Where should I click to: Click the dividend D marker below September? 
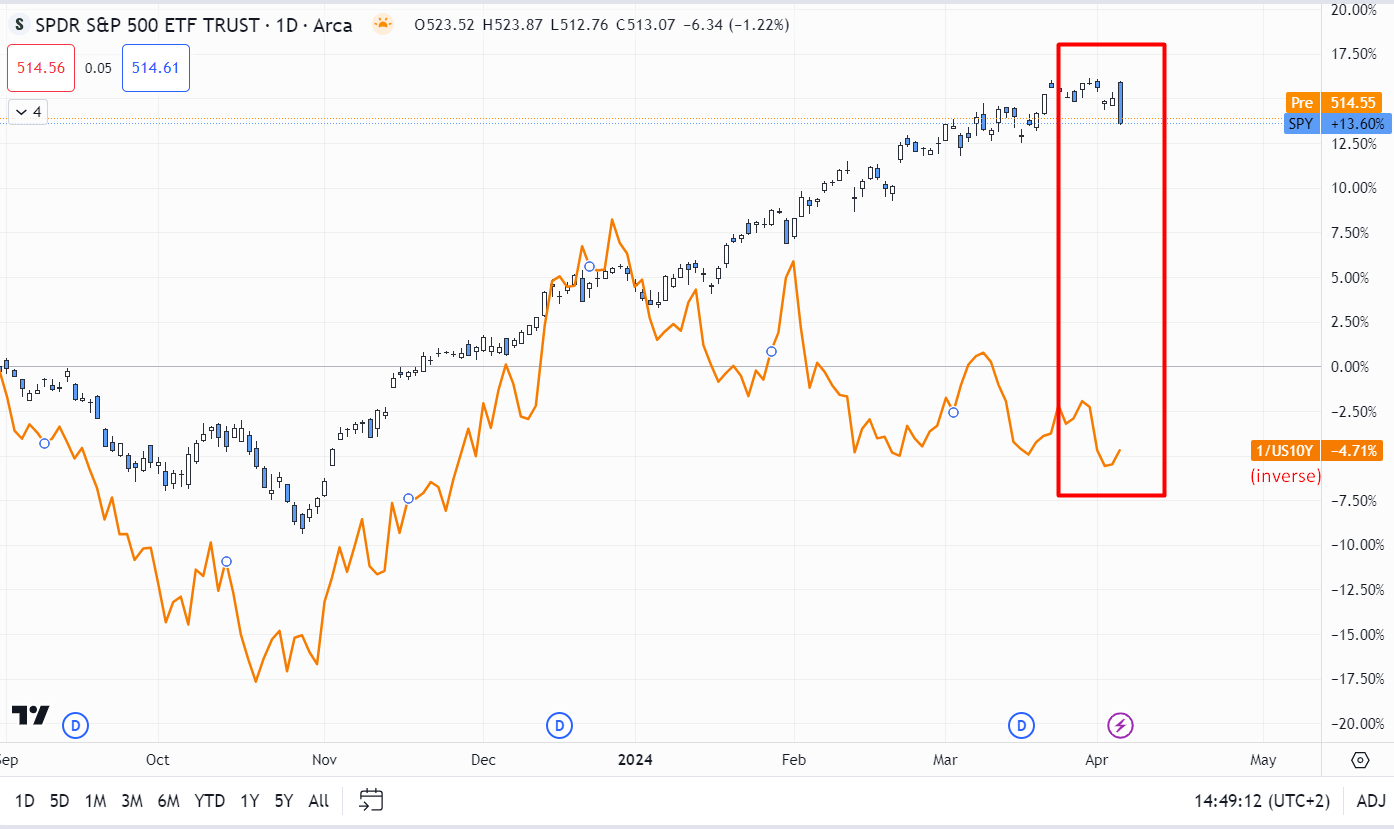(x=76, y=725)
